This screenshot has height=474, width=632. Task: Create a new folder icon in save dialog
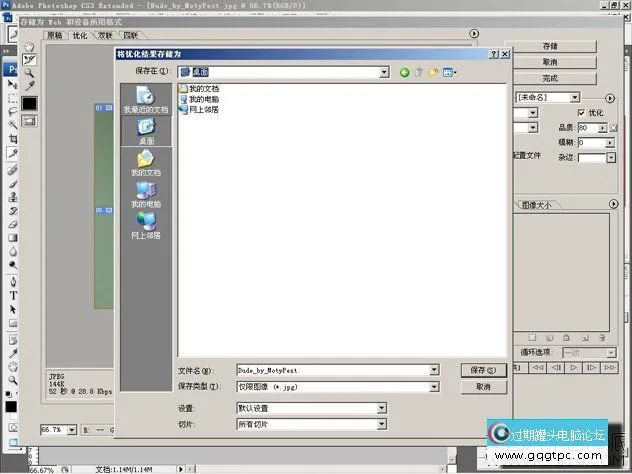pos(433,73)
